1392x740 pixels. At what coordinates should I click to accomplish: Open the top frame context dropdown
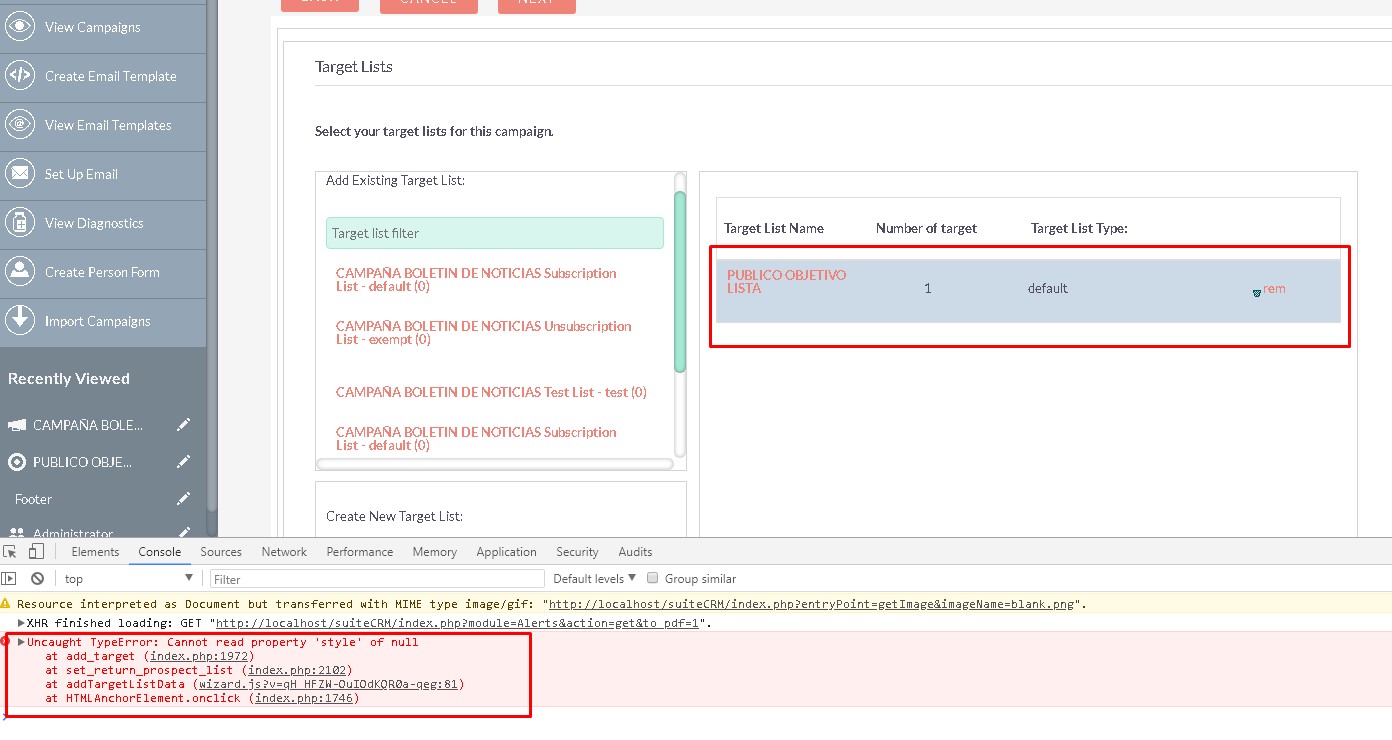tap(126, 578)
